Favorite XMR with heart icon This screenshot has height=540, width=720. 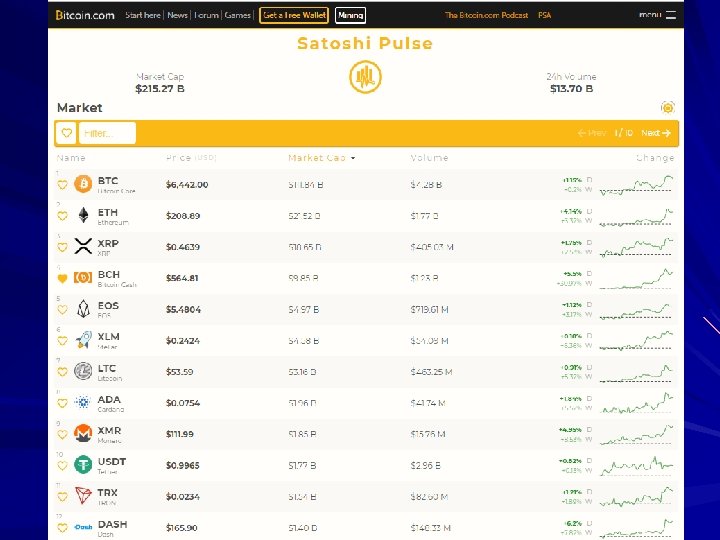(62, 434)
